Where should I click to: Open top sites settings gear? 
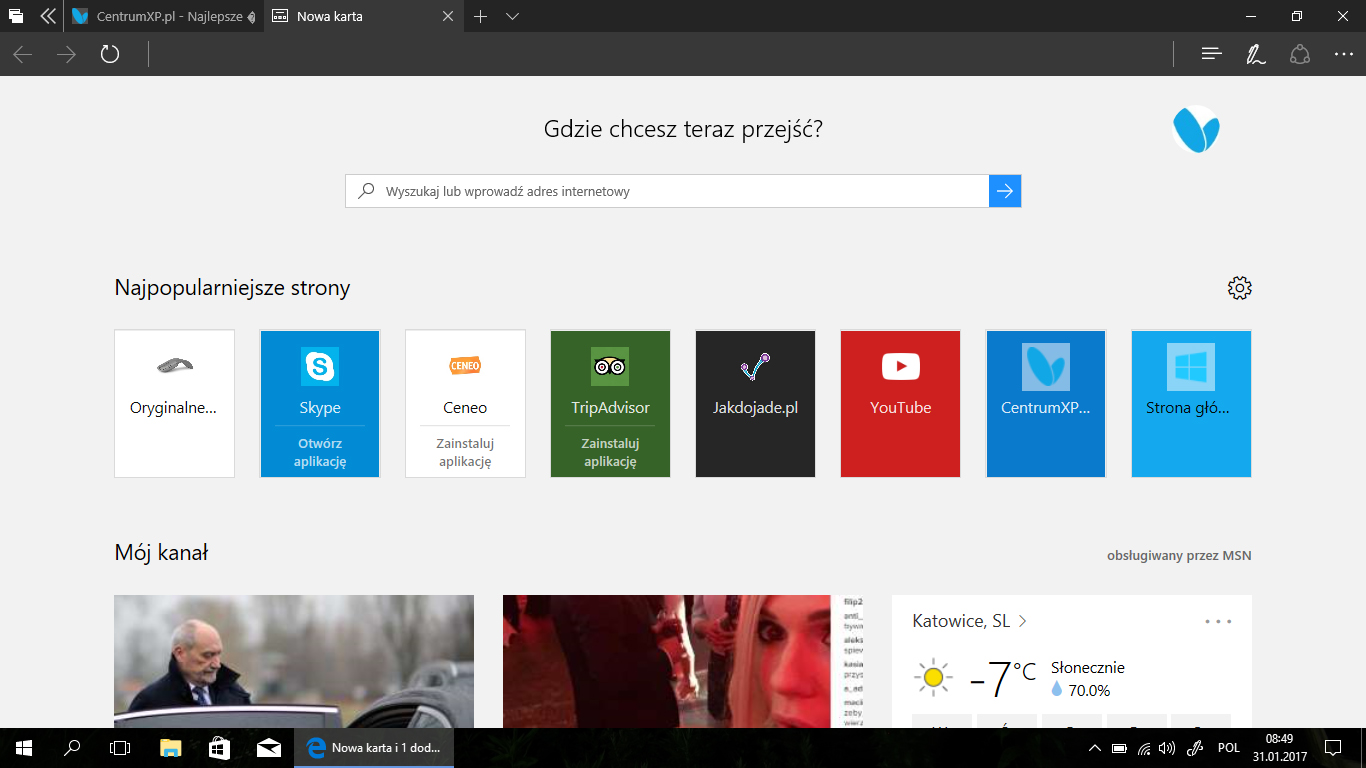coord(1240,288)
